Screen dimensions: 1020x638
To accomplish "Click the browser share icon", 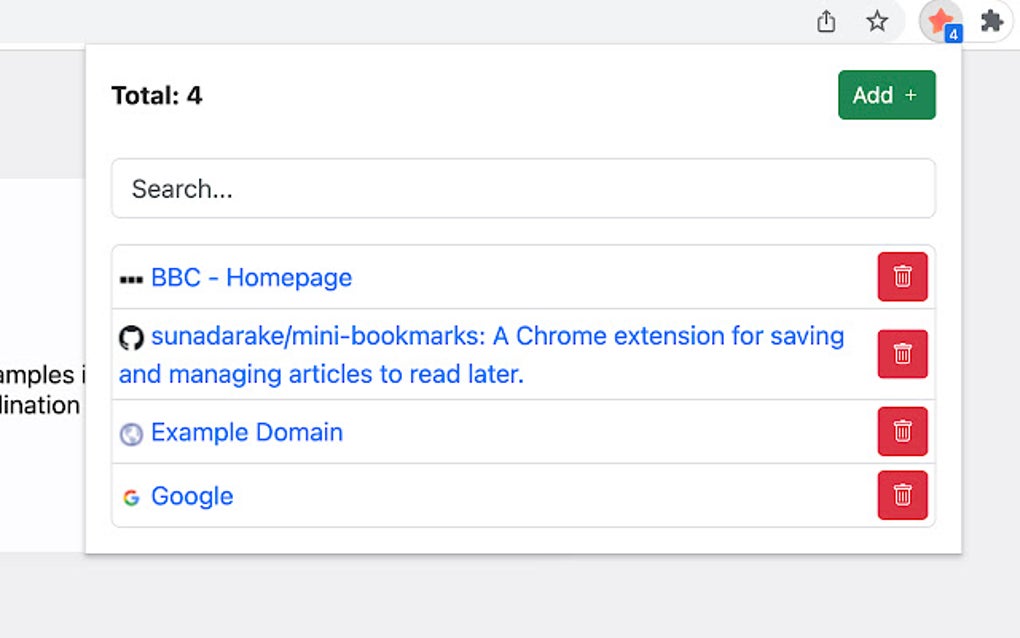I will point(826,21).
